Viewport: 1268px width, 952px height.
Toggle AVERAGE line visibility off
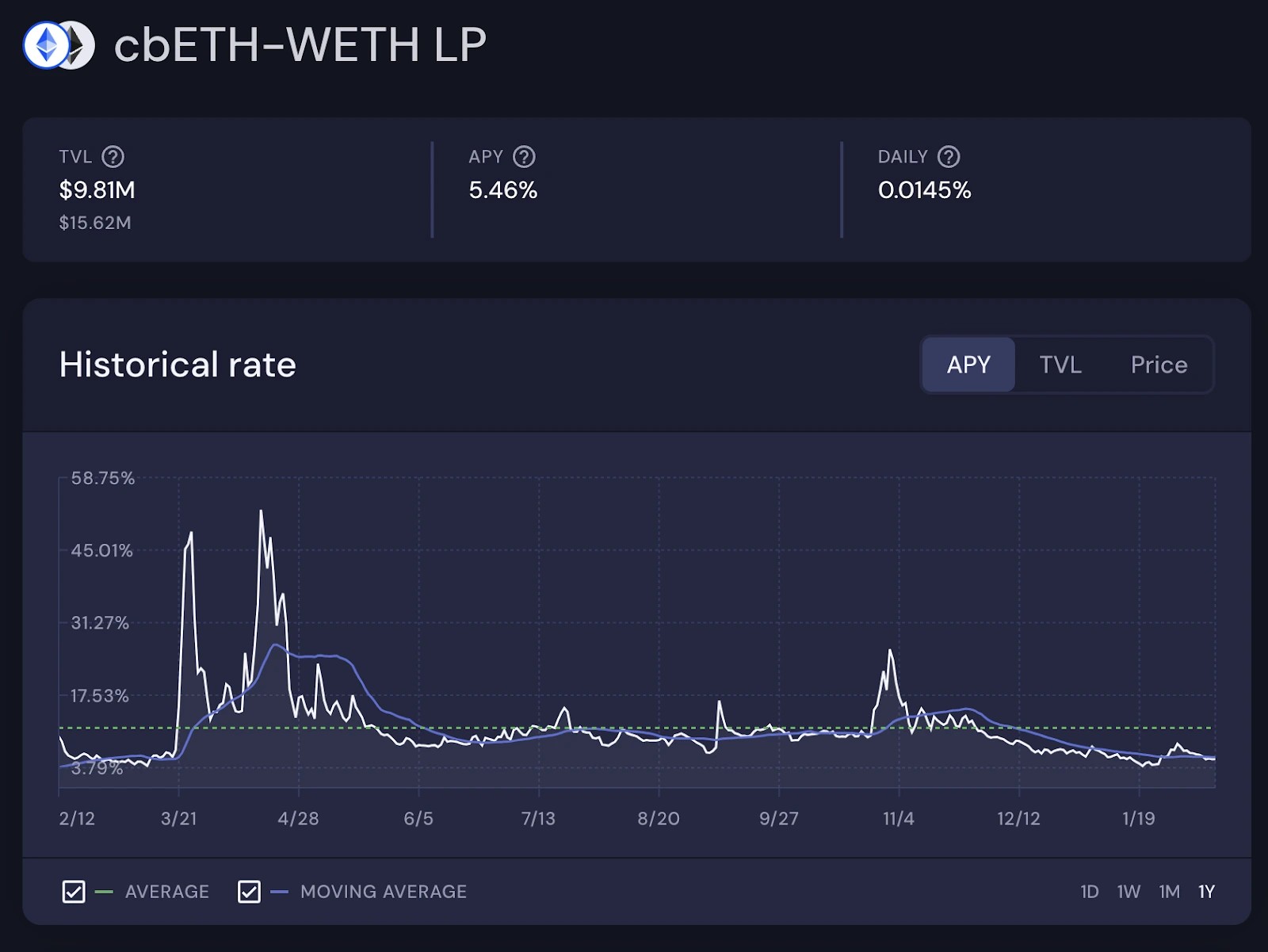73,891
